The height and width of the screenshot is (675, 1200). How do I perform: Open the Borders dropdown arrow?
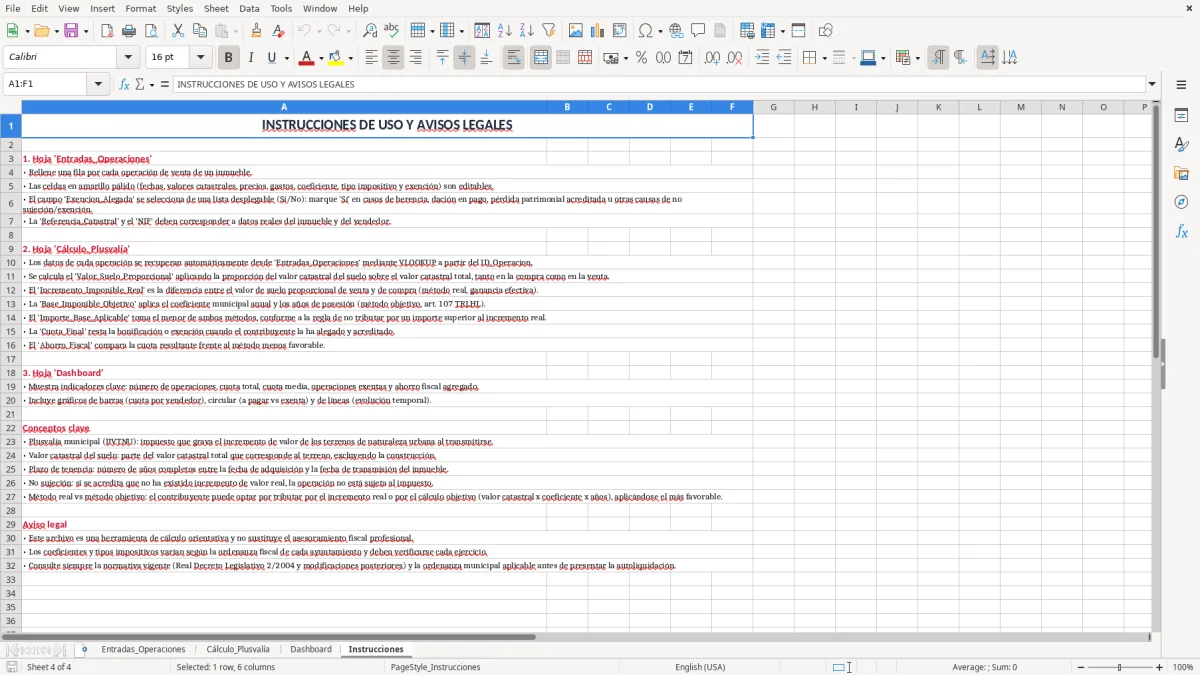click(x=825, y=58)
